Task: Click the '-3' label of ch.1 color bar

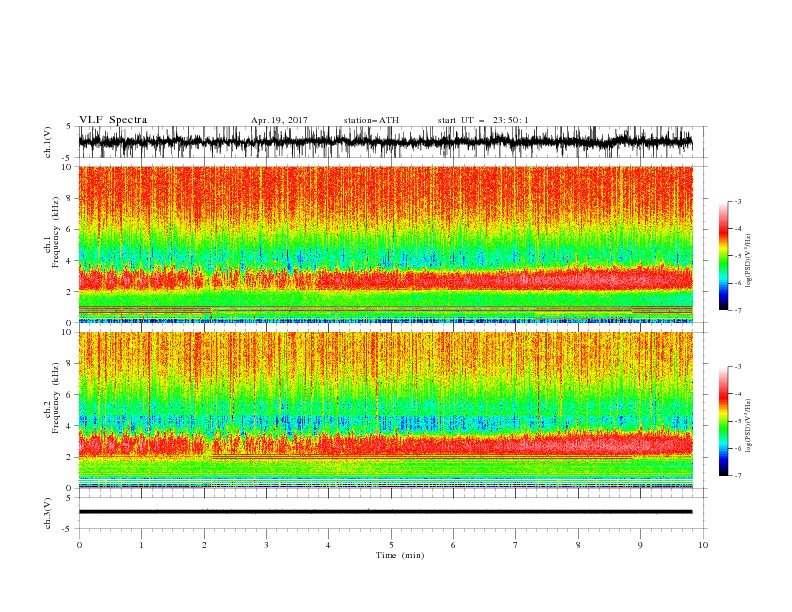Action: pyautogui.click(x=737, y=201)
